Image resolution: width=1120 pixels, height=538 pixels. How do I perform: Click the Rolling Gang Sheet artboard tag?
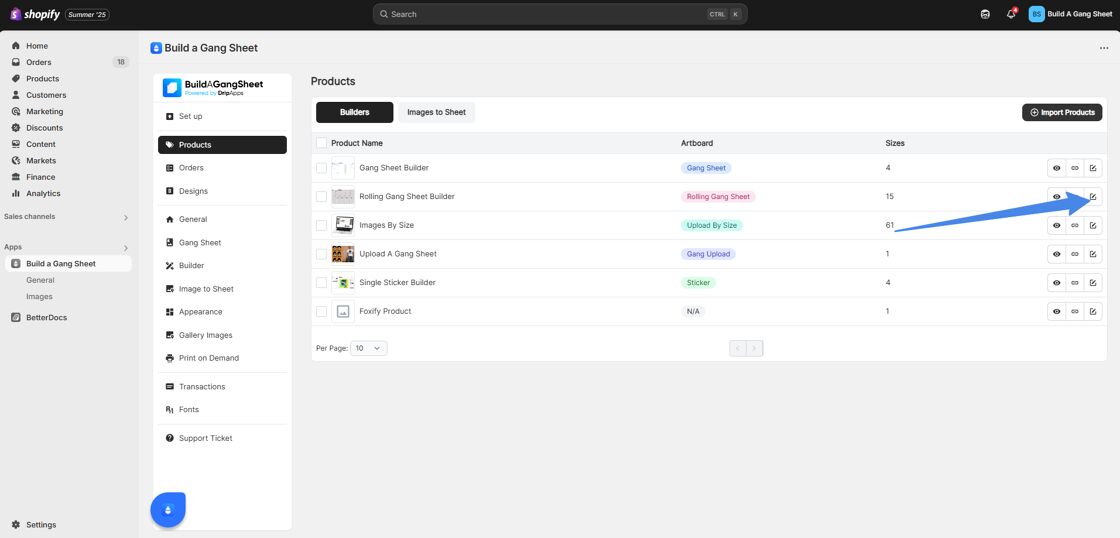tap(718, 196)
